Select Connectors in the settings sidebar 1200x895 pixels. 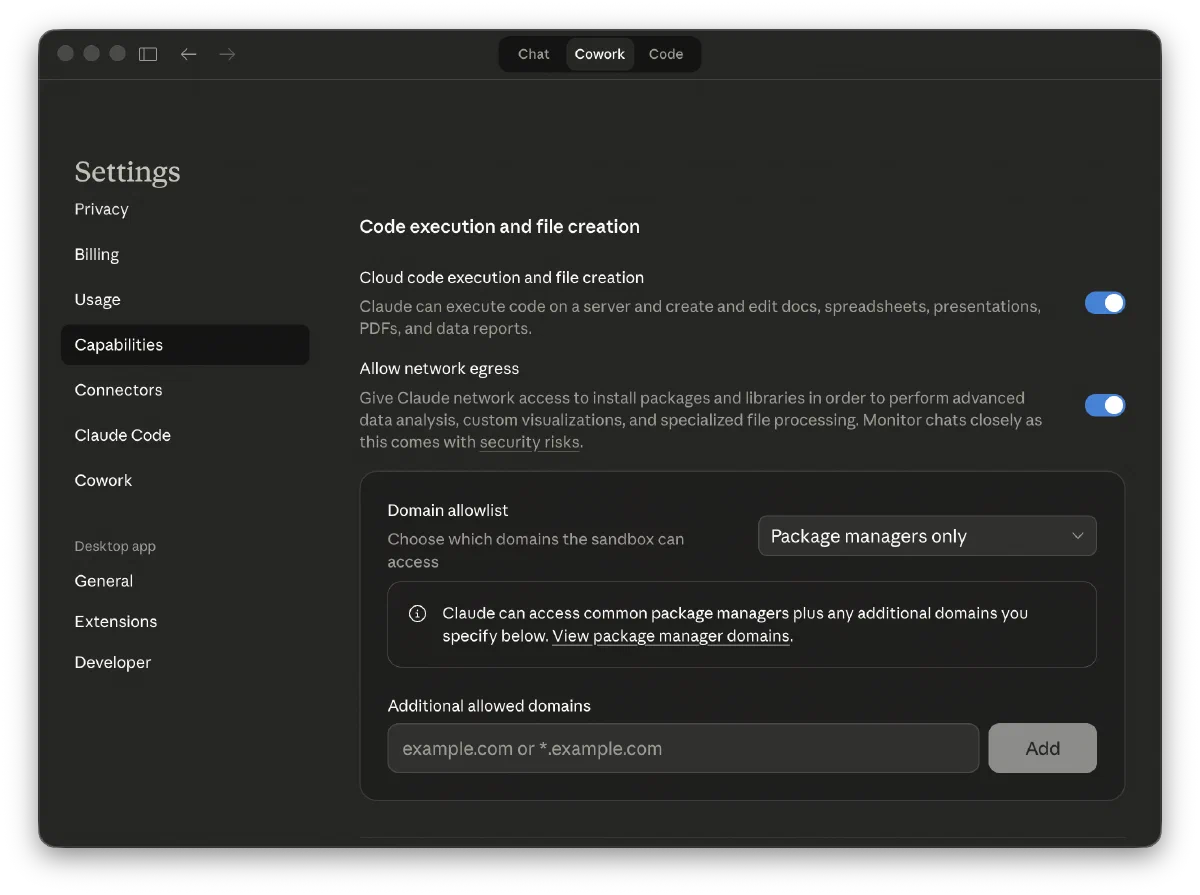118,390
